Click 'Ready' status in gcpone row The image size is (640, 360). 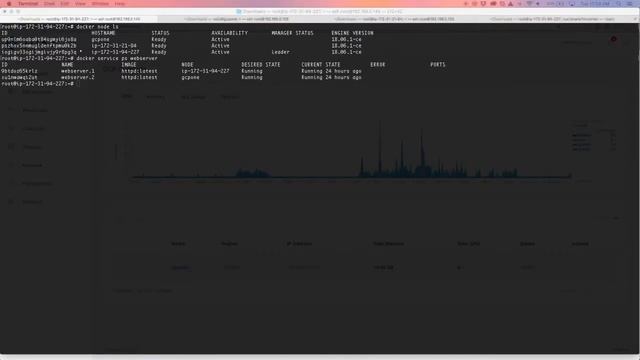[159, 40]
